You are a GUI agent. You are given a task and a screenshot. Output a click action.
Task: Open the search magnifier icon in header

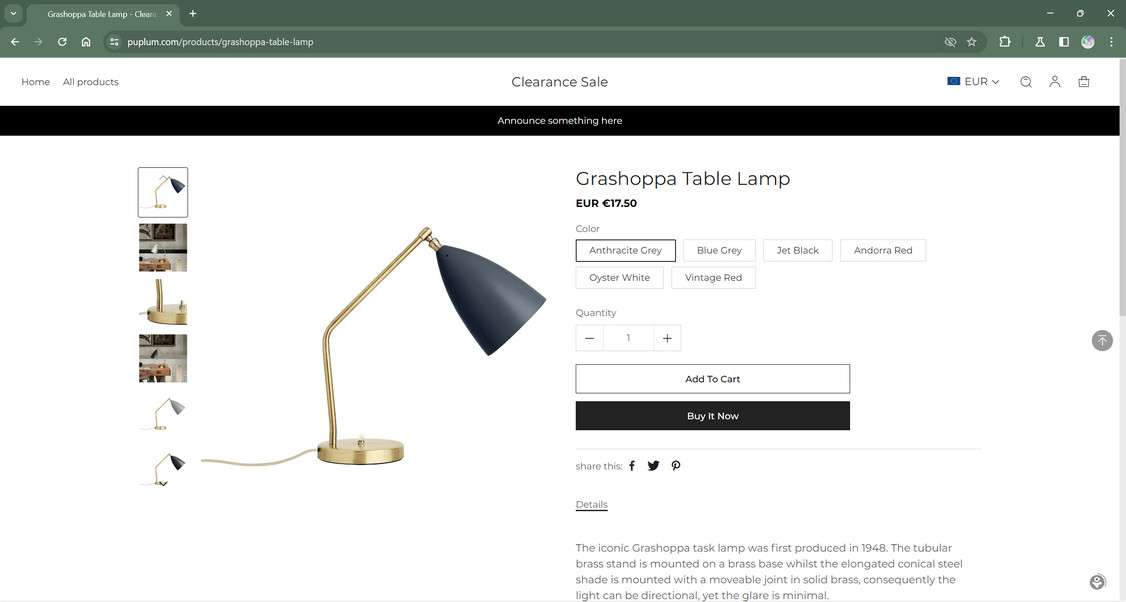coord(1025,82)
